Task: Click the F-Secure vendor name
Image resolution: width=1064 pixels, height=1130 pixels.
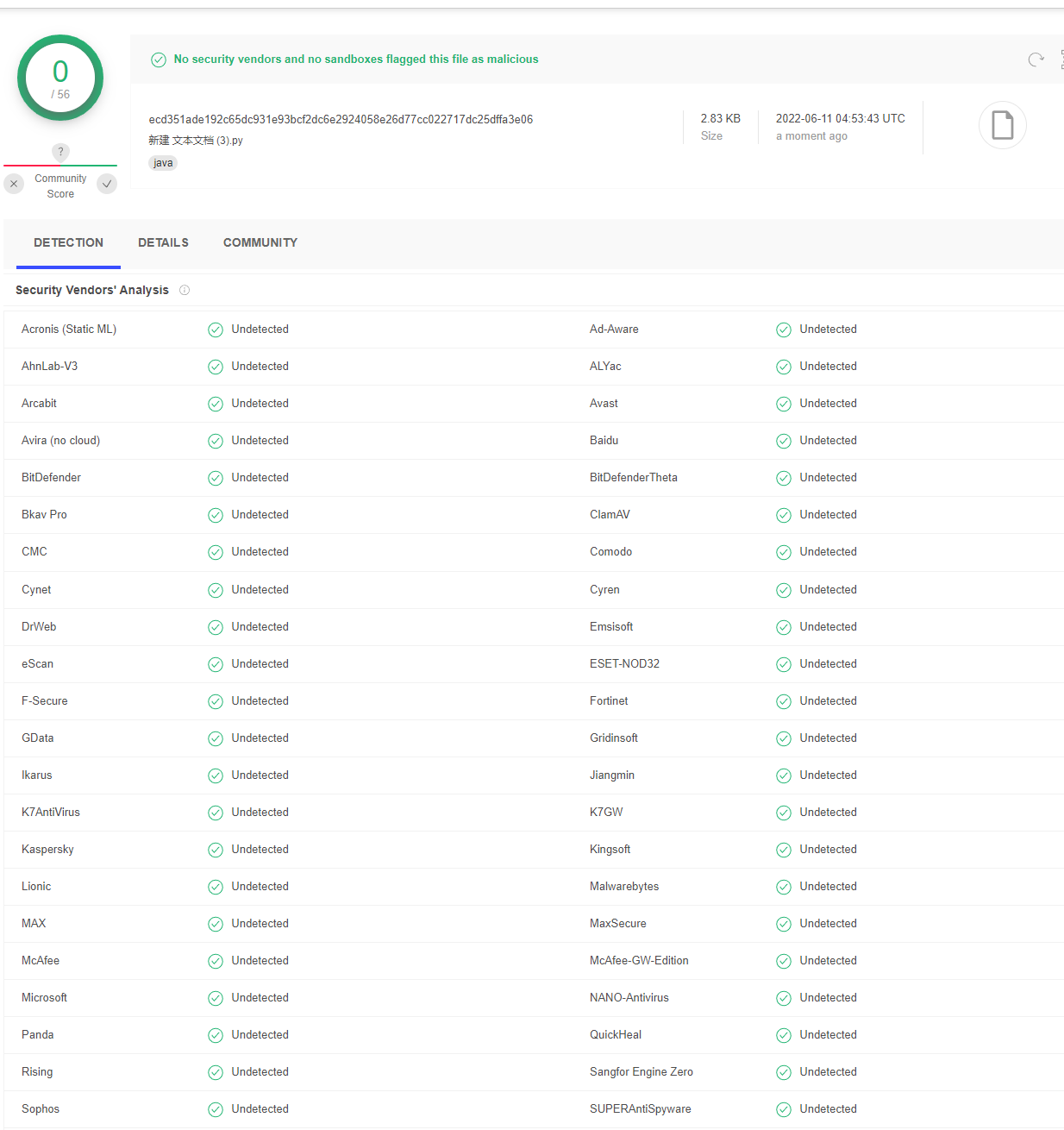Action: tap(44, 700)
